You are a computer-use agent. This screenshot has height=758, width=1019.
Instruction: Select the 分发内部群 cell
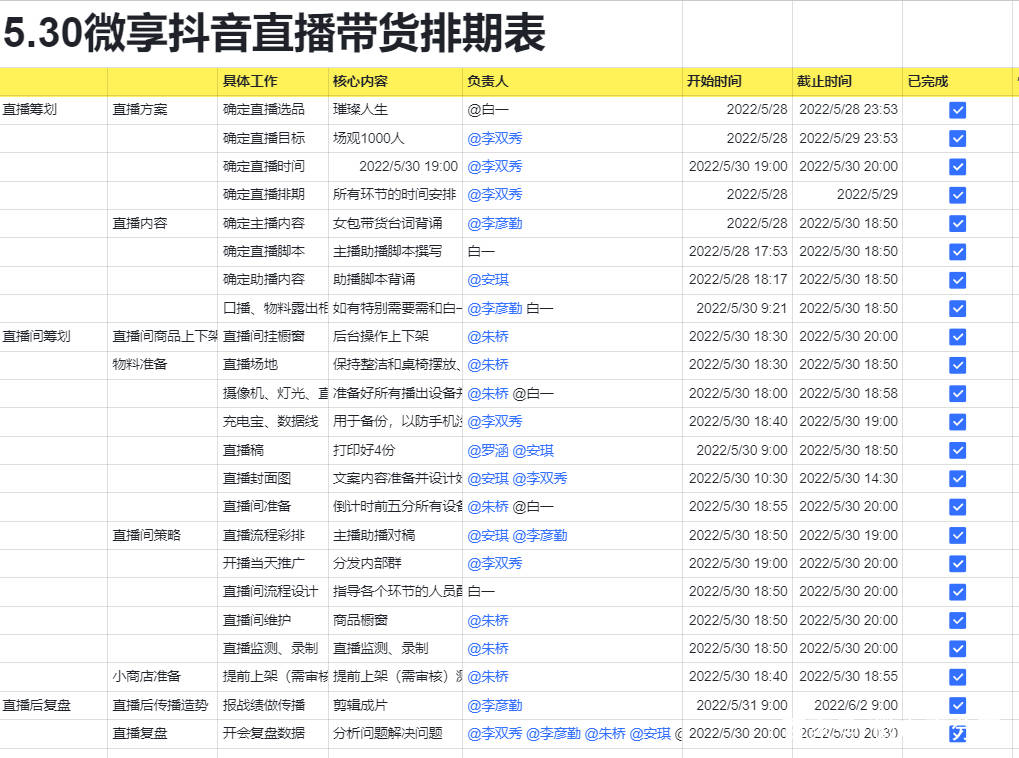pos(395,564)
